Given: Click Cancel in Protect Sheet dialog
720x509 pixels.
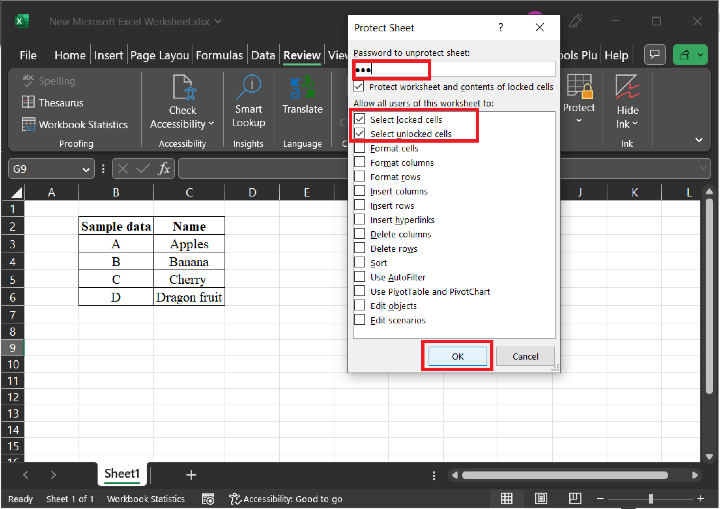Looking at the screenshot, I should click(x=525, y=356).
